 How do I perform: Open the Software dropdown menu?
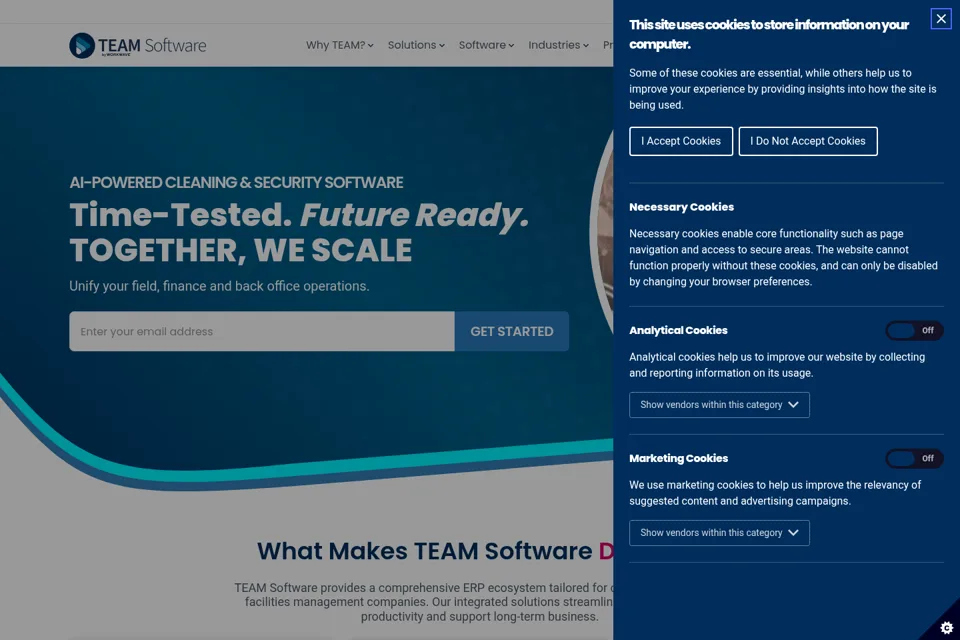[487, 45]
